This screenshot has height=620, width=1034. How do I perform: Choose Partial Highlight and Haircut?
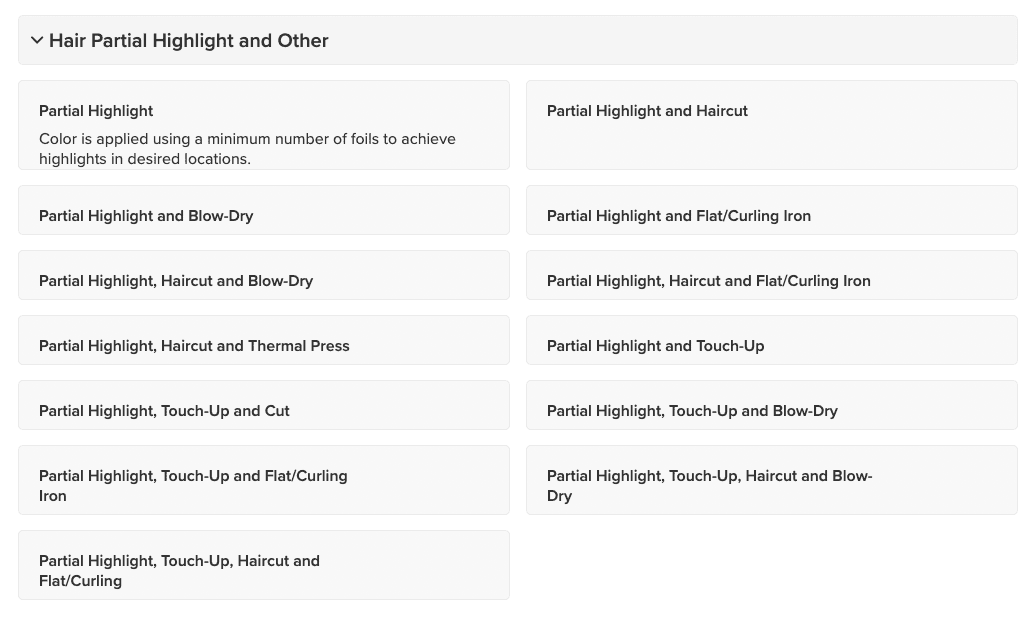(772, 125)
